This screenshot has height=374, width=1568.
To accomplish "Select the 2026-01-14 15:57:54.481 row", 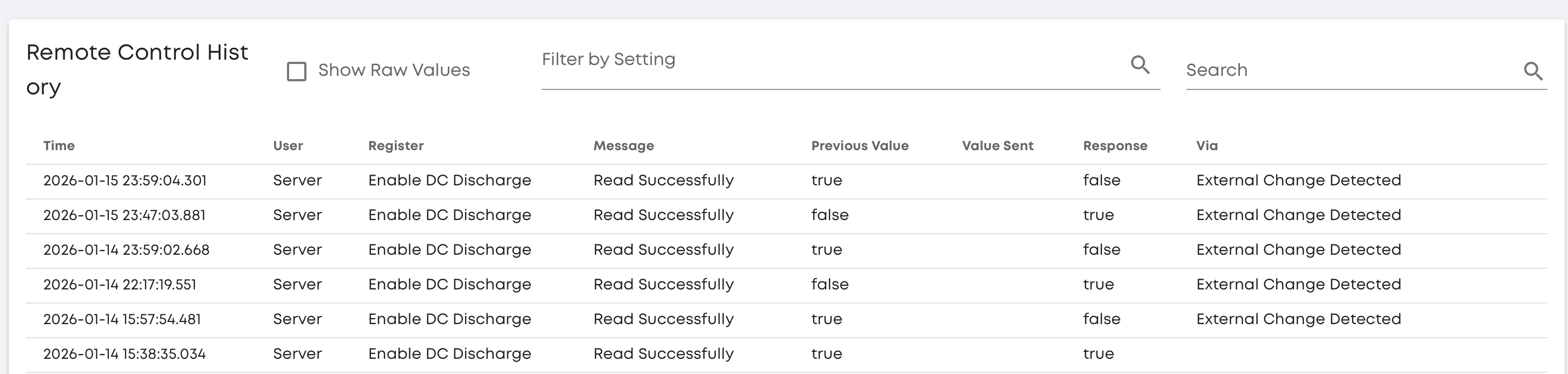I will tap(786, 320).
